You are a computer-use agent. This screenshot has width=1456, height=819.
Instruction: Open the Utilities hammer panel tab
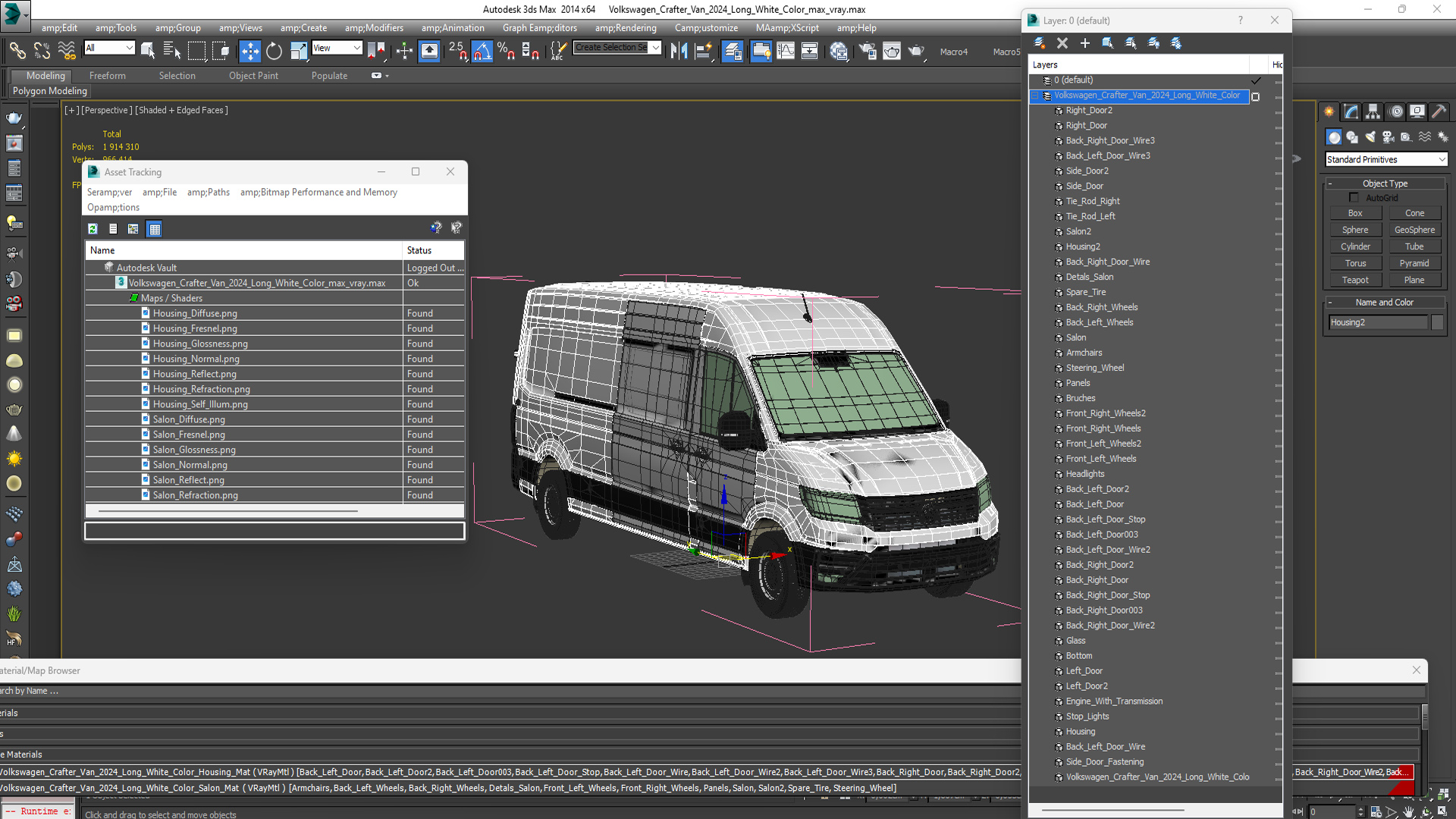point(1439,111)
